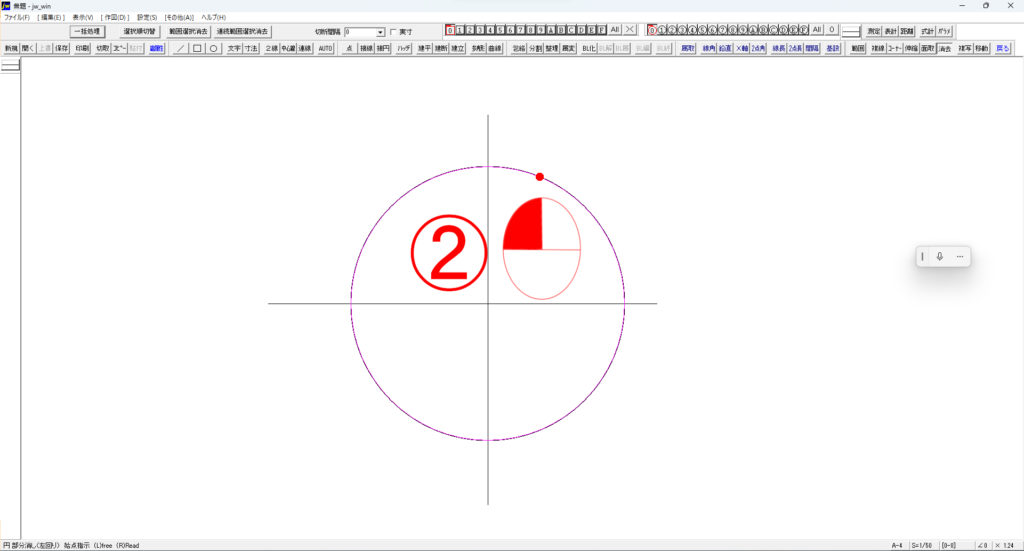Select the rectangle (□) drawing tool
The image size is (1024, 551).
(x=197, y=48)
